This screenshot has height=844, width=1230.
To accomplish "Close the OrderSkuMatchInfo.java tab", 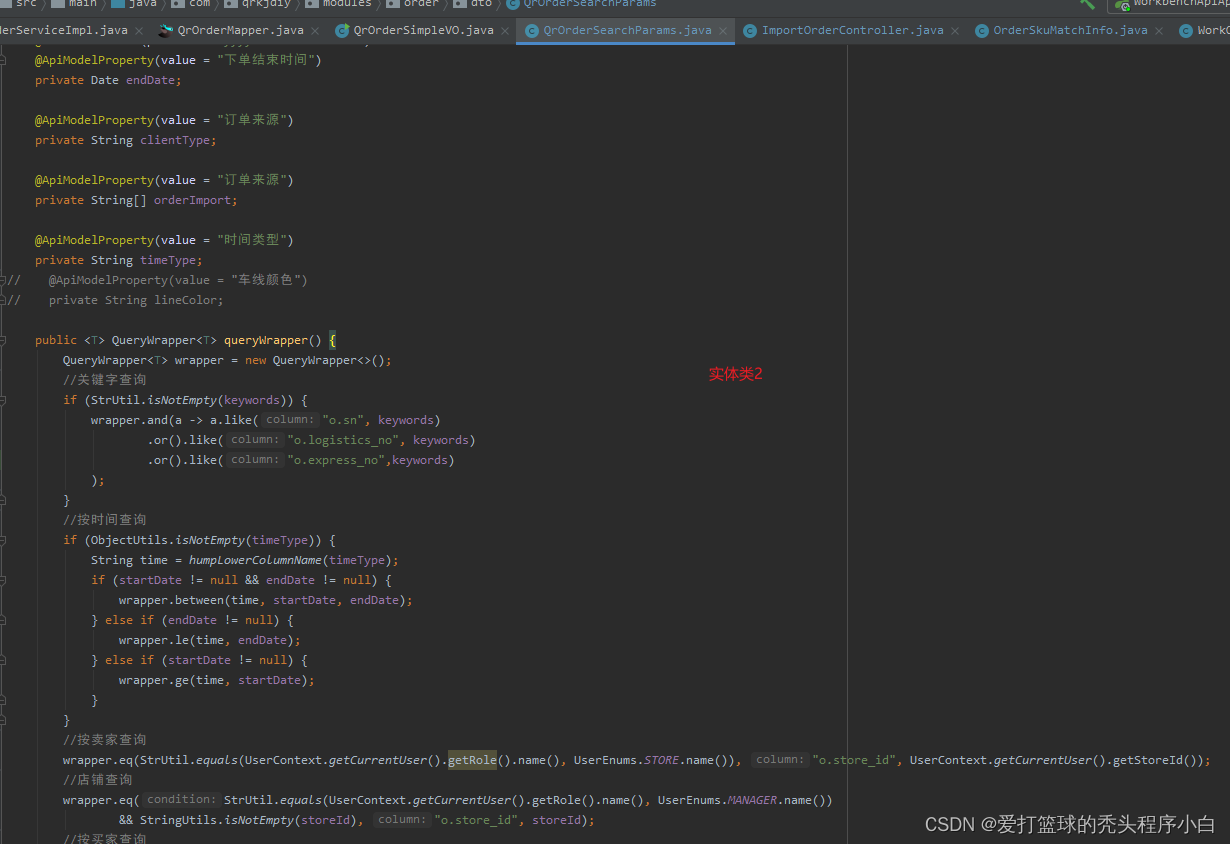I will (1159, 31).
